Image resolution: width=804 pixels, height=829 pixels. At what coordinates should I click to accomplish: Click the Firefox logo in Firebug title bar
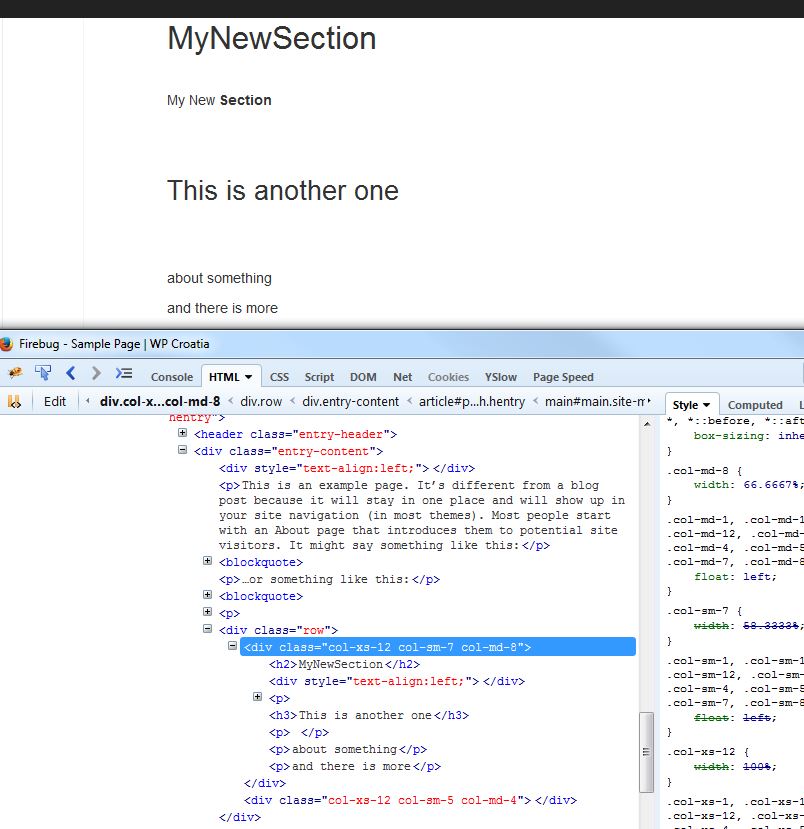pos(6,344)
